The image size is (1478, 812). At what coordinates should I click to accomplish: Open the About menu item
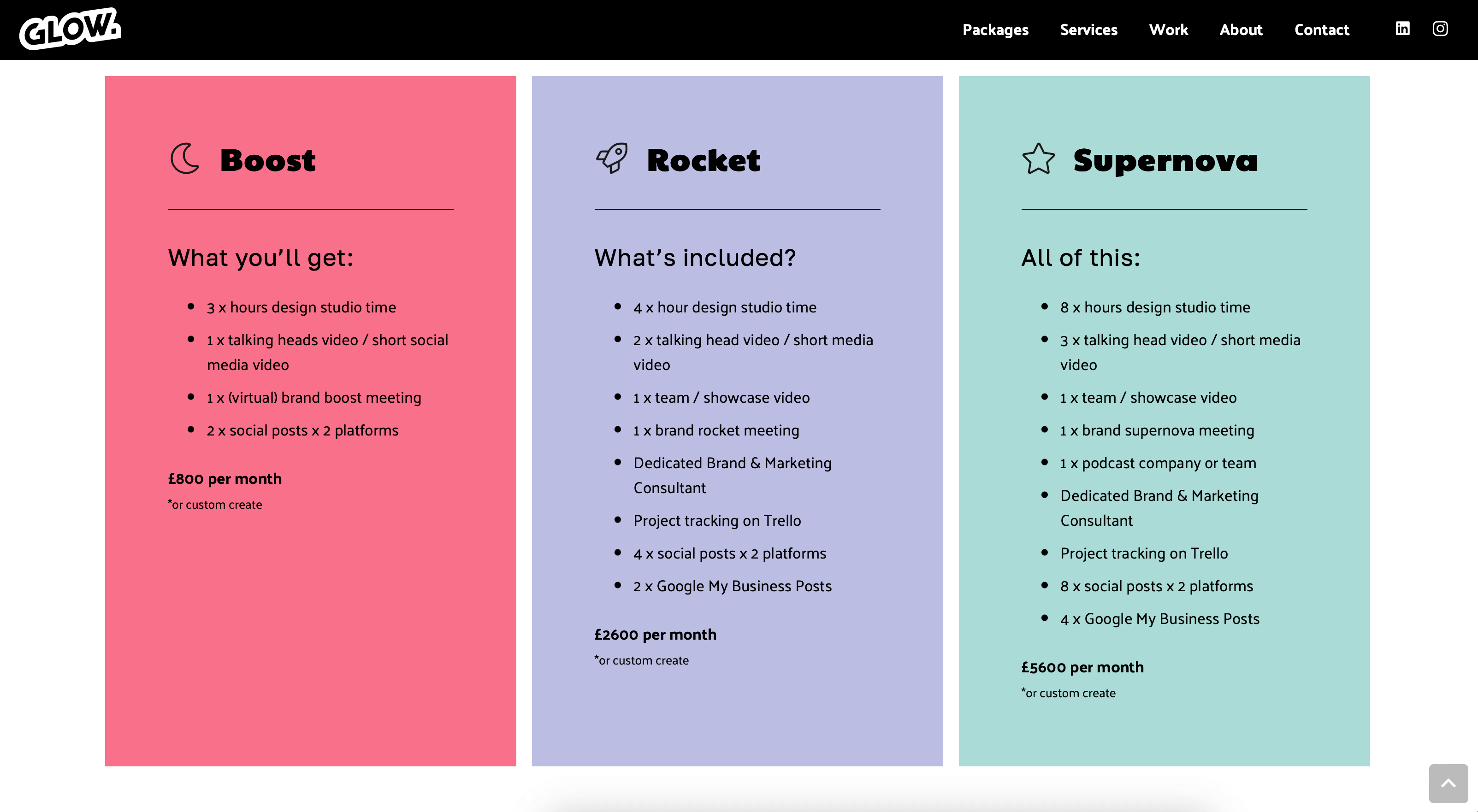[x=1241, y=30]
